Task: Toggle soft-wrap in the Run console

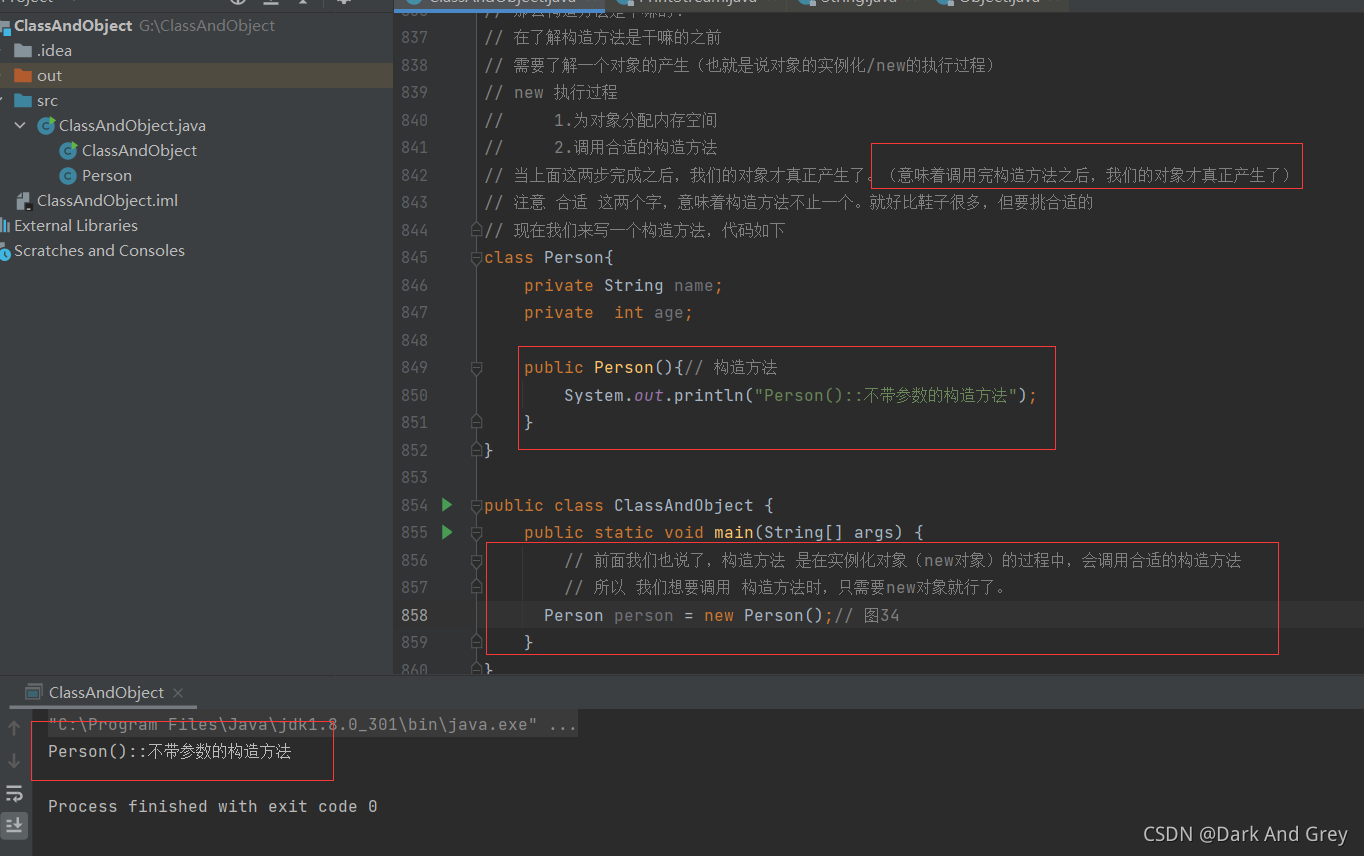Action: (14, 794)
